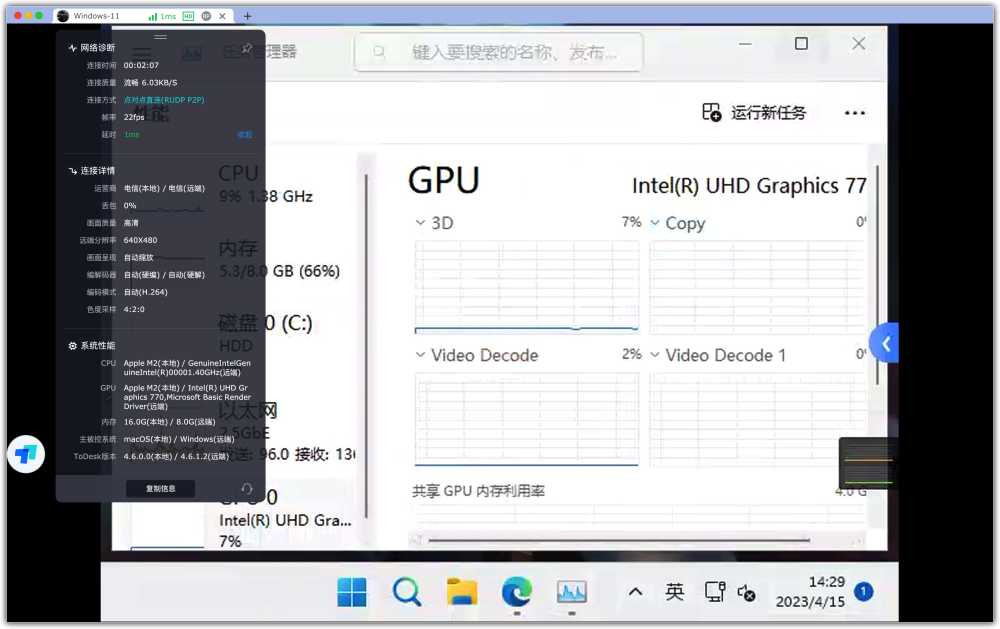Image resolution: width=1000 pixels, height=629 pixels.
Task: Click the 22fps frame rate value
Action: tap(134, 117)
